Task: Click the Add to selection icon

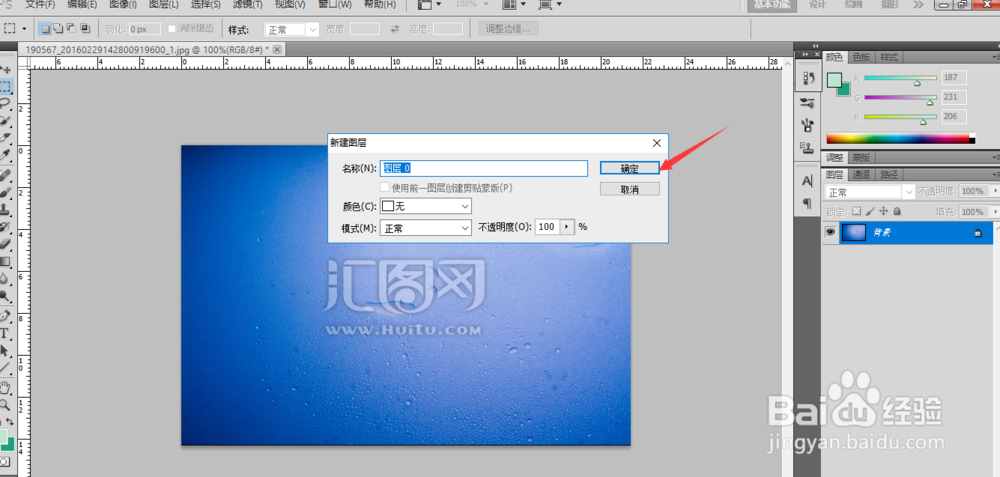Action: coord(58,29)
